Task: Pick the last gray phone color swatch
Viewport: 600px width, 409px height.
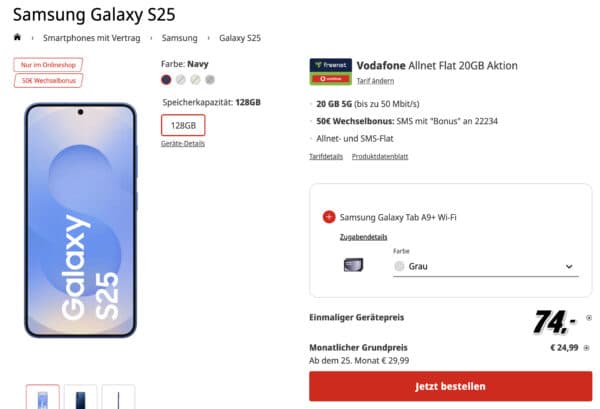Action: click(210, 79)
